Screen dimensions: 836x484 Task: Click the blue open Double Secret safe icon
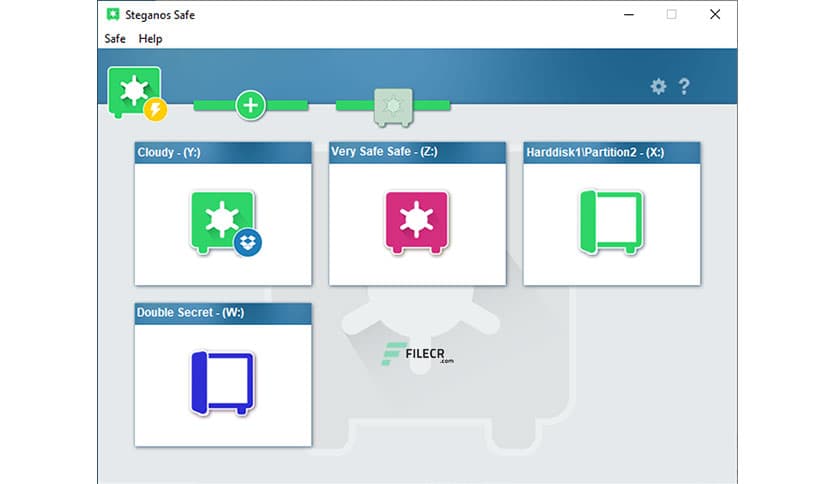point(223,383)
